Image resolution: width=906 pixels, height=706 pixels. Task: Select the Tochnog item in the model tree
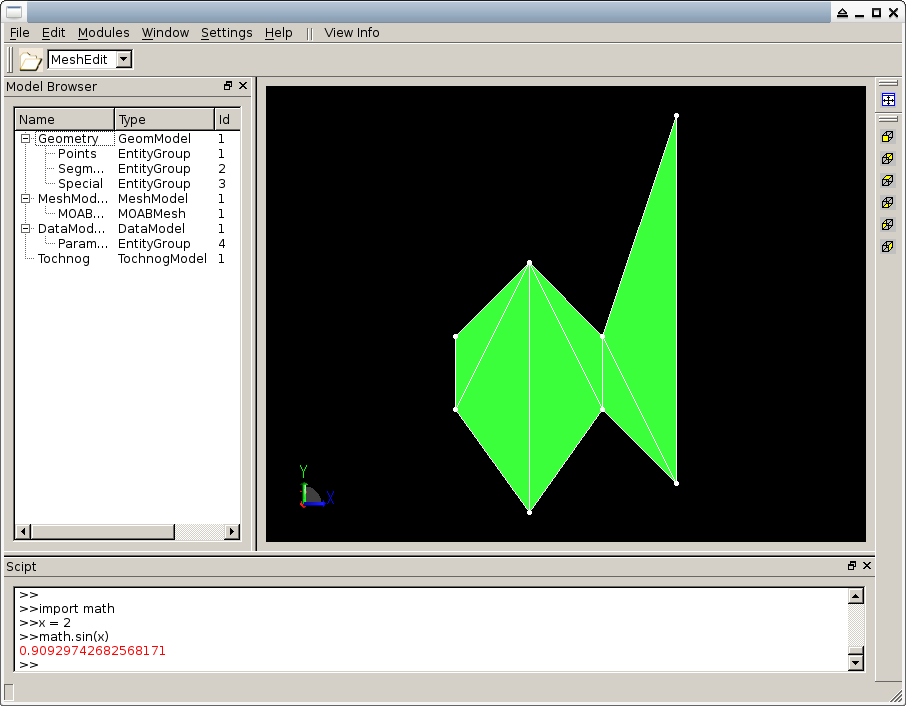coord(63,259)
